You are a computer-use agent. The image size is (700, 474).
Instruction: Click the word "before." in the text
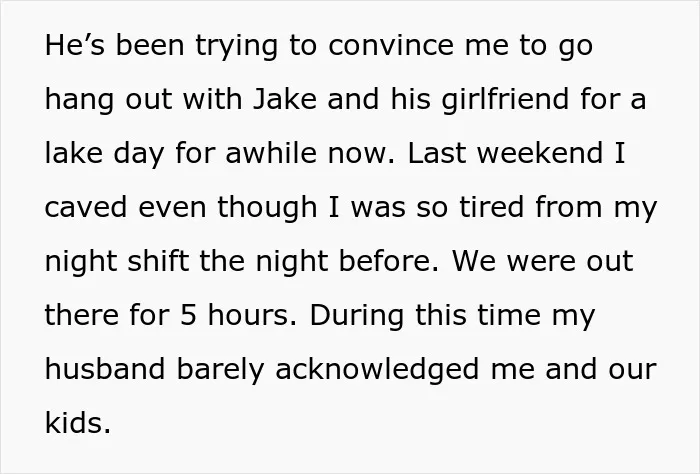click(389, 261)
